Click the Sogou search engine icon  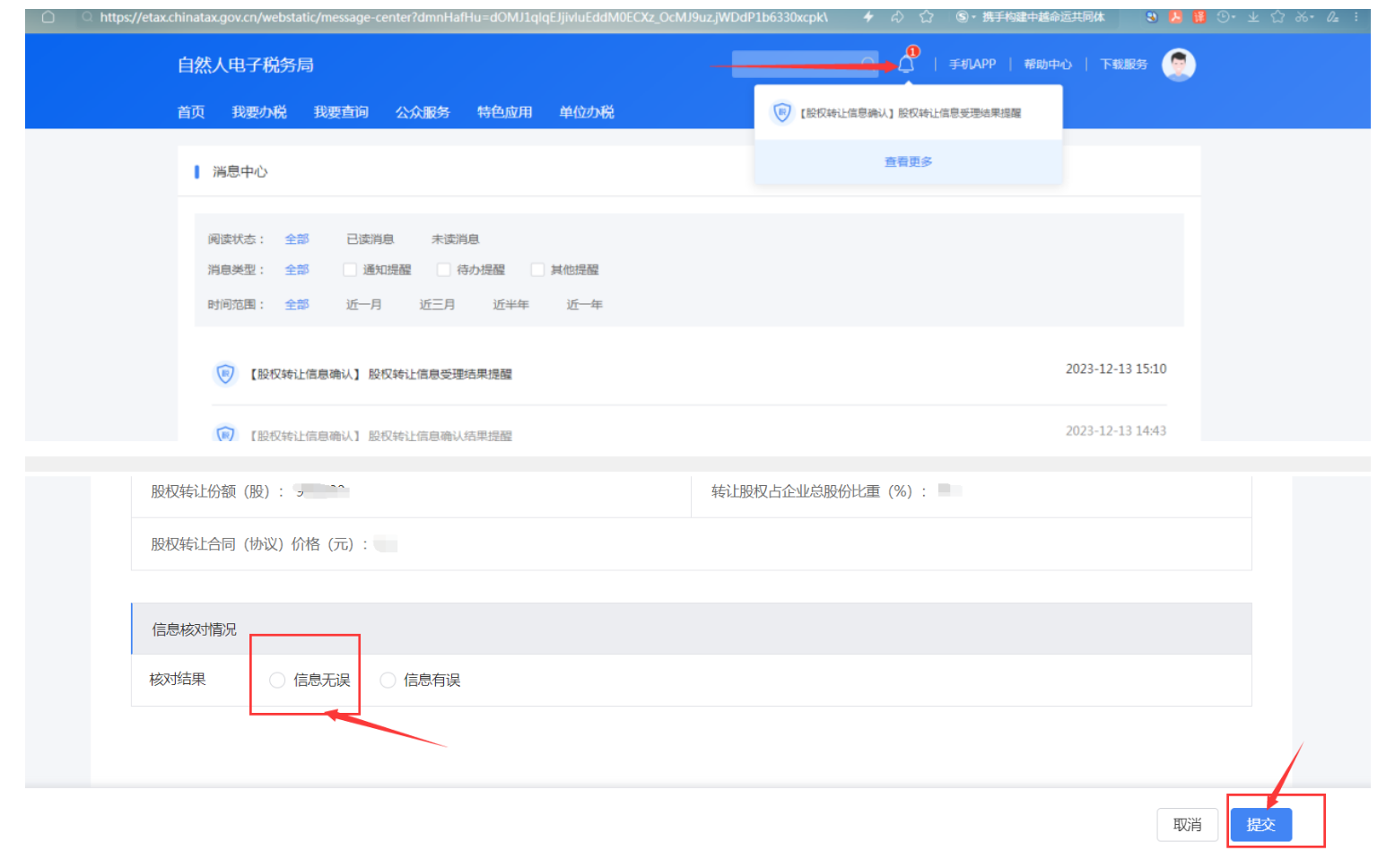pyautogui.click(x=962, y=17)
